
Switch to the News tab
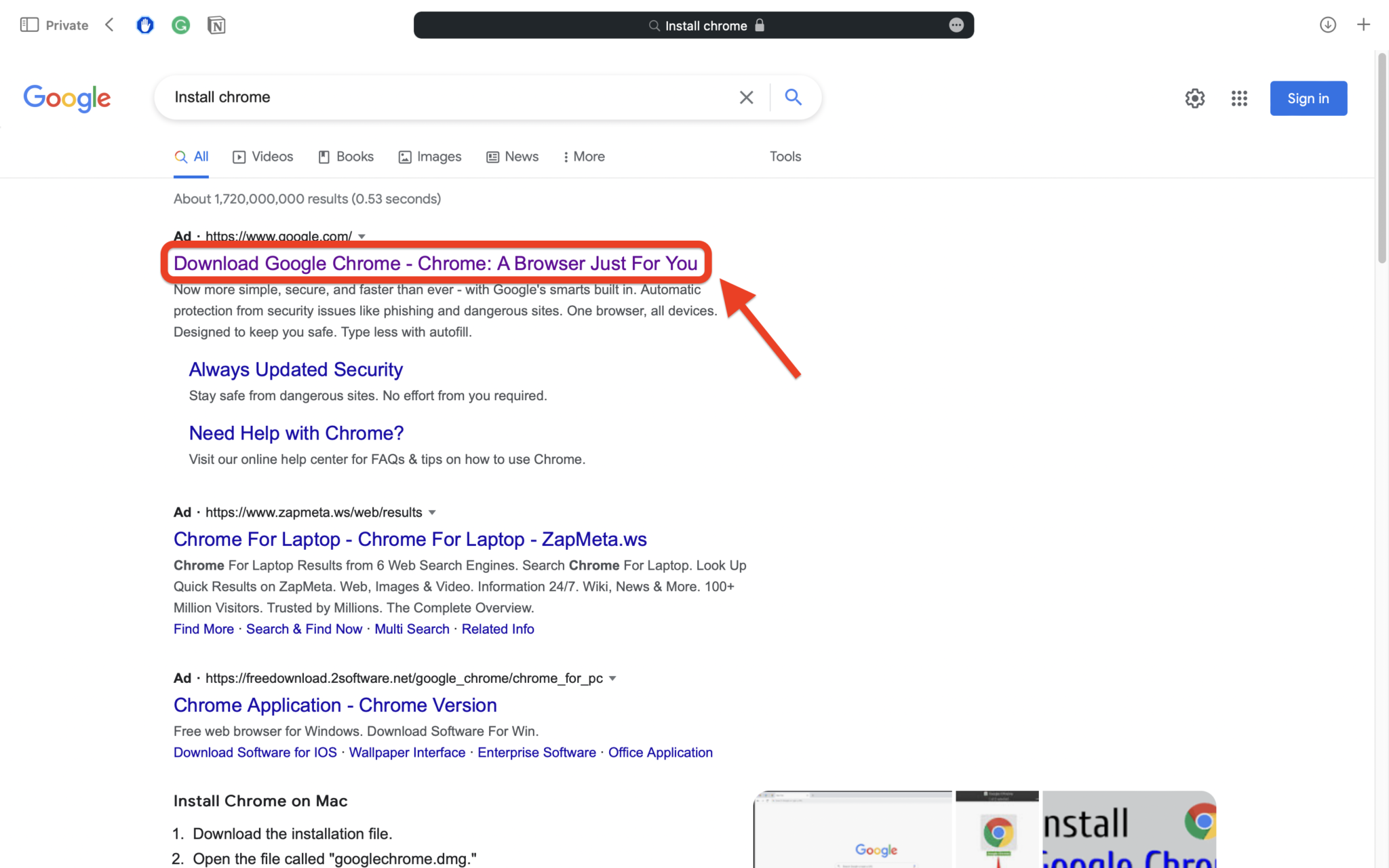point(513,157)
